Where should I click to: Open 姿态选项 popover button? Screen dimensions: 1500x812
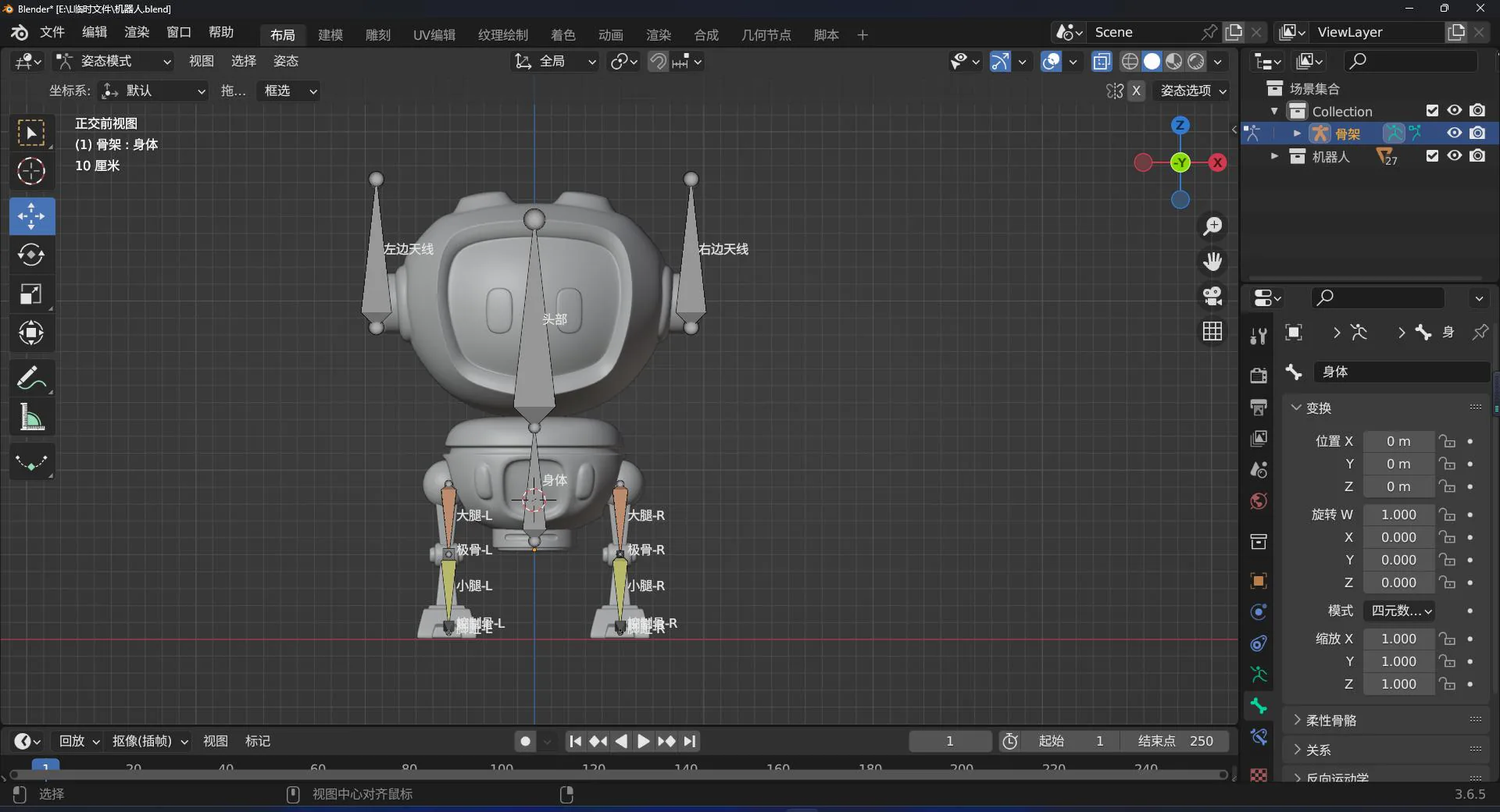(1192, 91)
